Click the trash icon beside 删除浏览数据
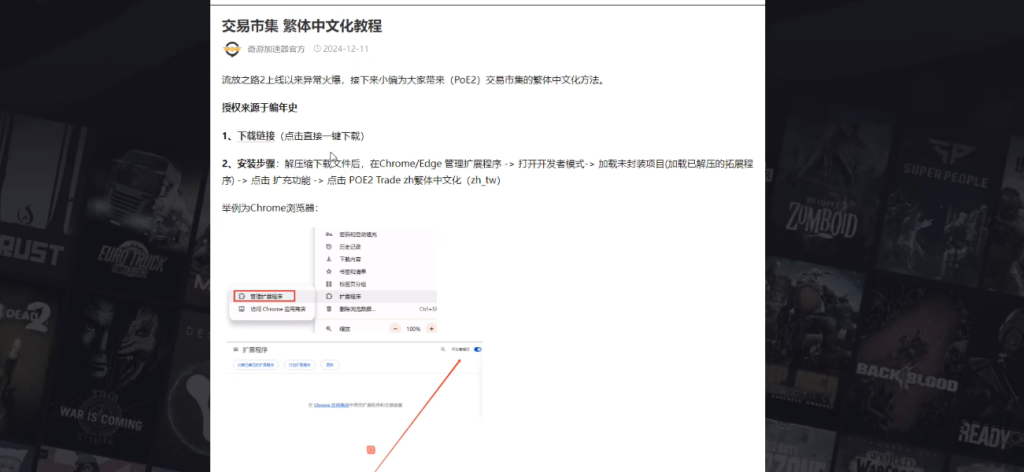The image size is (1024, 472). [329, 309]
